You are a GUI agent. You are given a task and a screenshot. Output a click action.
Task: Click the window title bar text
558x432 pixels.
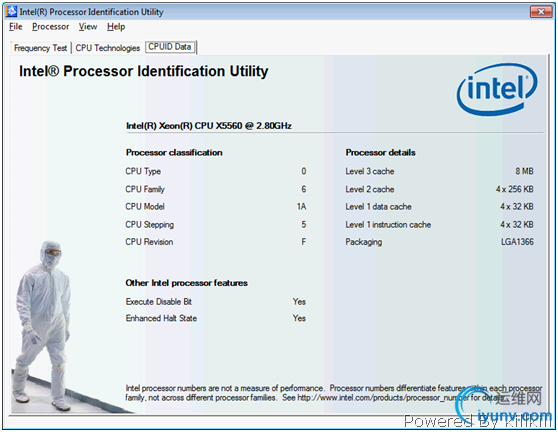[91, 12]
